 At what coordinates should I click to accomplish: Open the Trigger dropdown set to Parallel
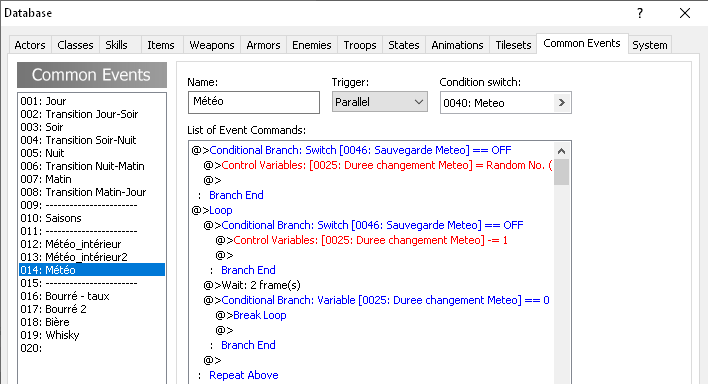pos(380,102)
